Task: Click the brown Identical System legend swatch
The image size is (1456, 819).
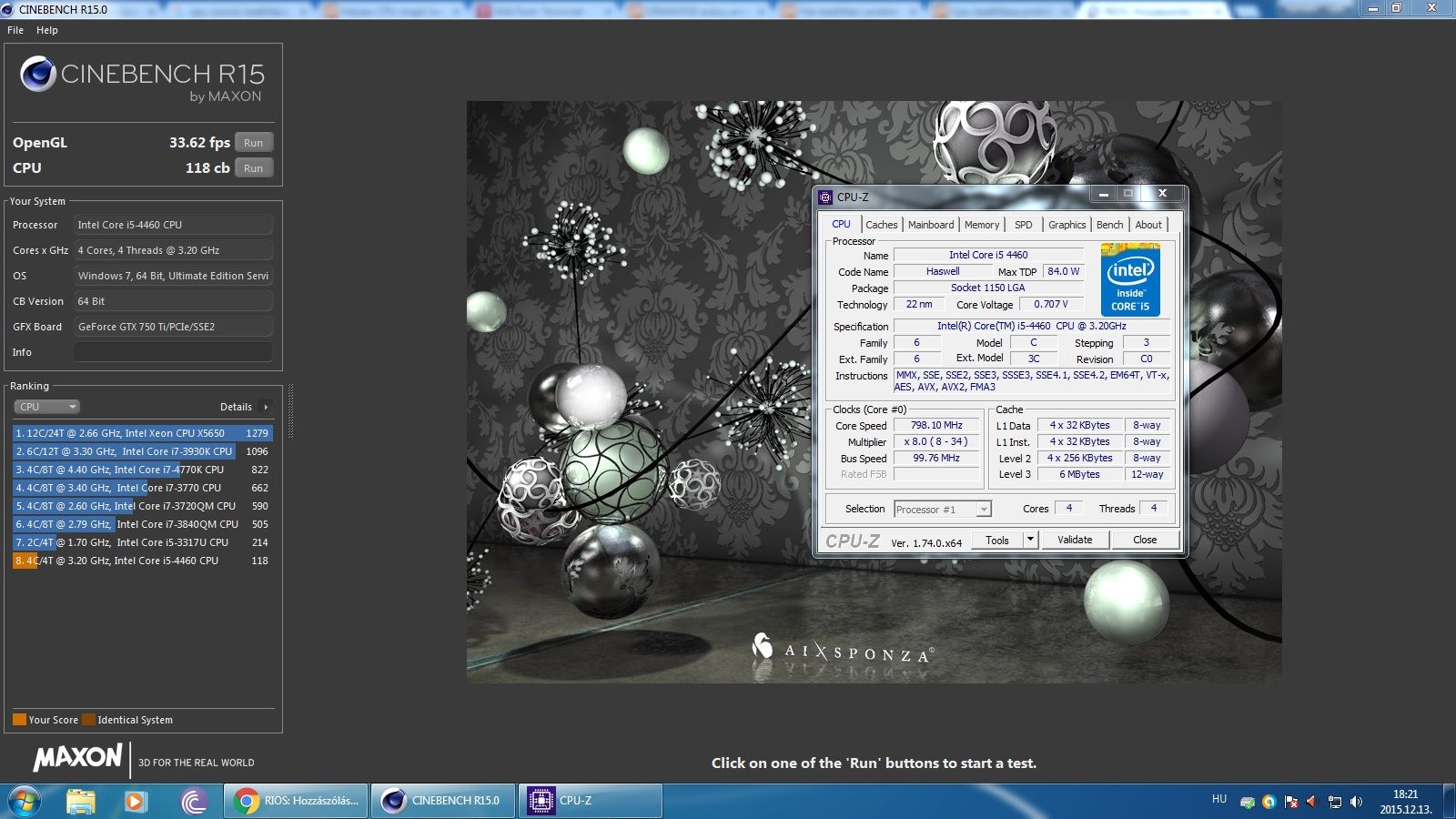Action: click(x=88, y=720)
